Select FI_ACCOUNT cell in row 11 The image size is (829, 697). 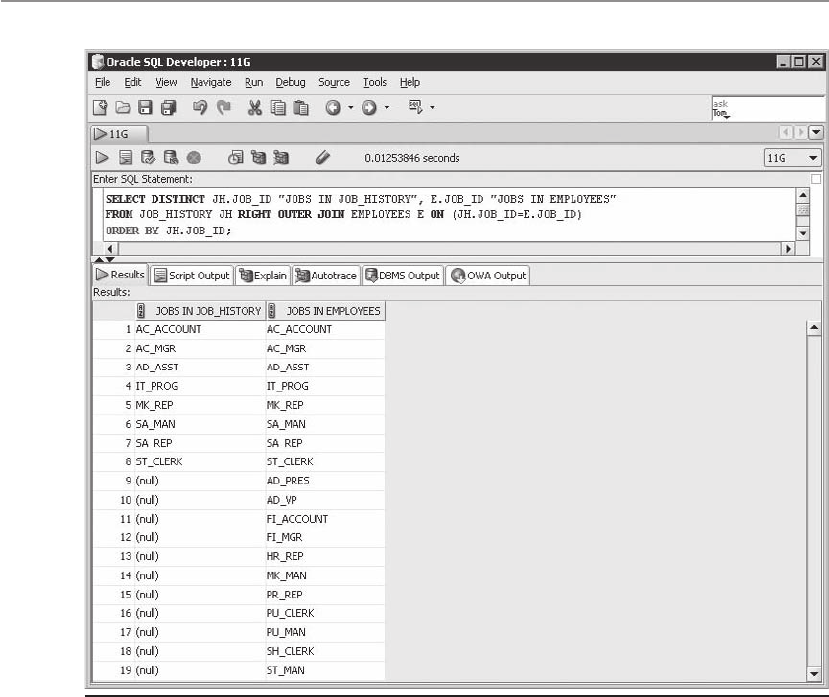pyautogui.click(x=325, y=519)
